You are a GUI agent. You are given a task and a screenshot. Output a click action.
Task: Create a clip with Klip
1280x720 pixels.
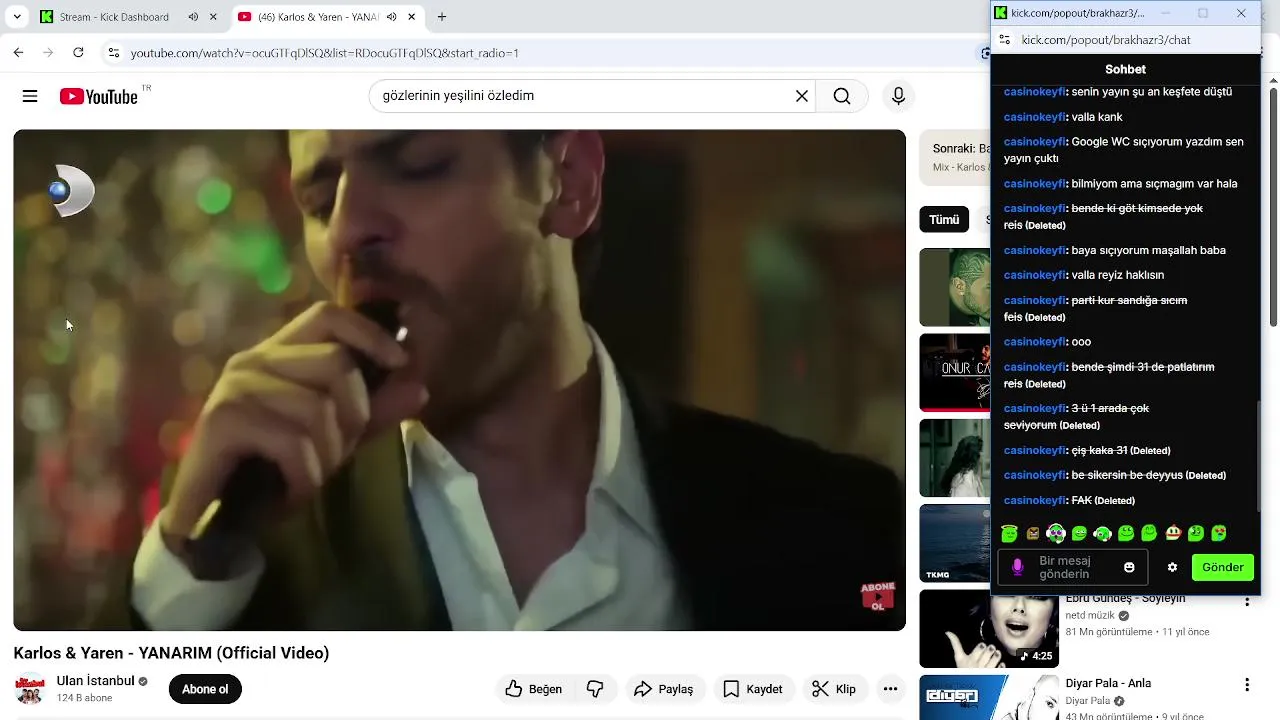834,689
